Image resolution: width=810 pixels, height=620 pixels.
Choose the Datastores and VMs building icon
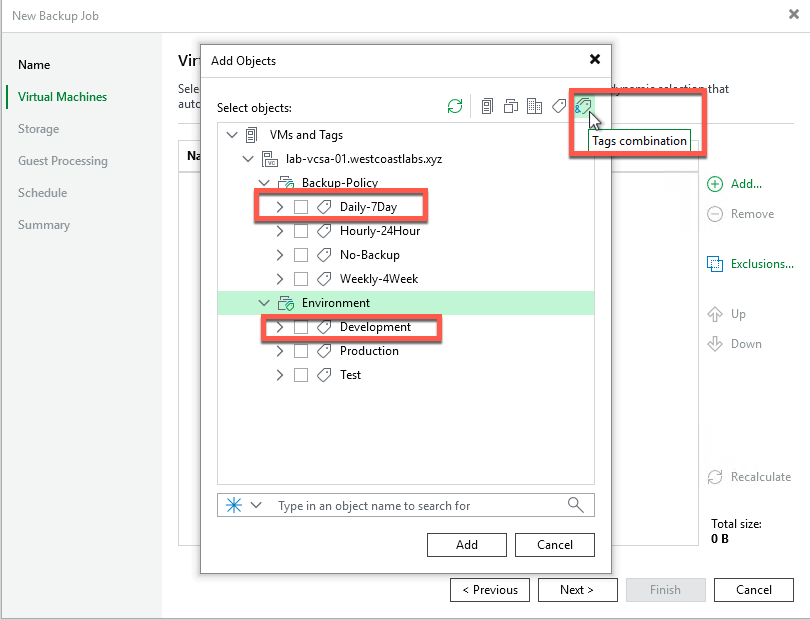tap(534, 106)
